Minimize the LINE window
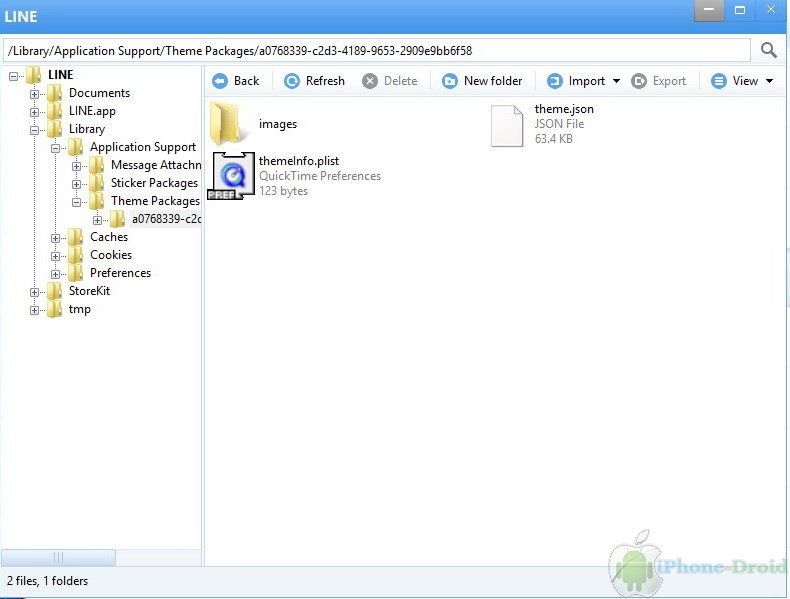The height and width of the screenshot is (599, 790). tap(709, 10)
